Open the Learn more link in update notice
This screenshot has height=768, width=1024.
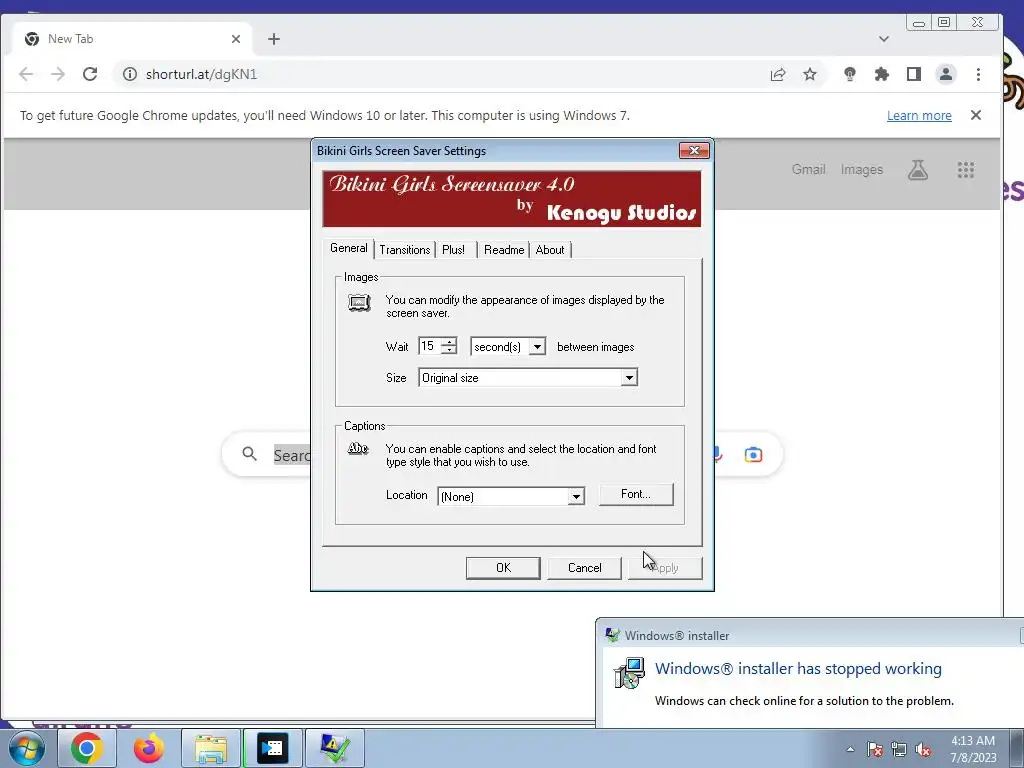(x=919, y=116)
